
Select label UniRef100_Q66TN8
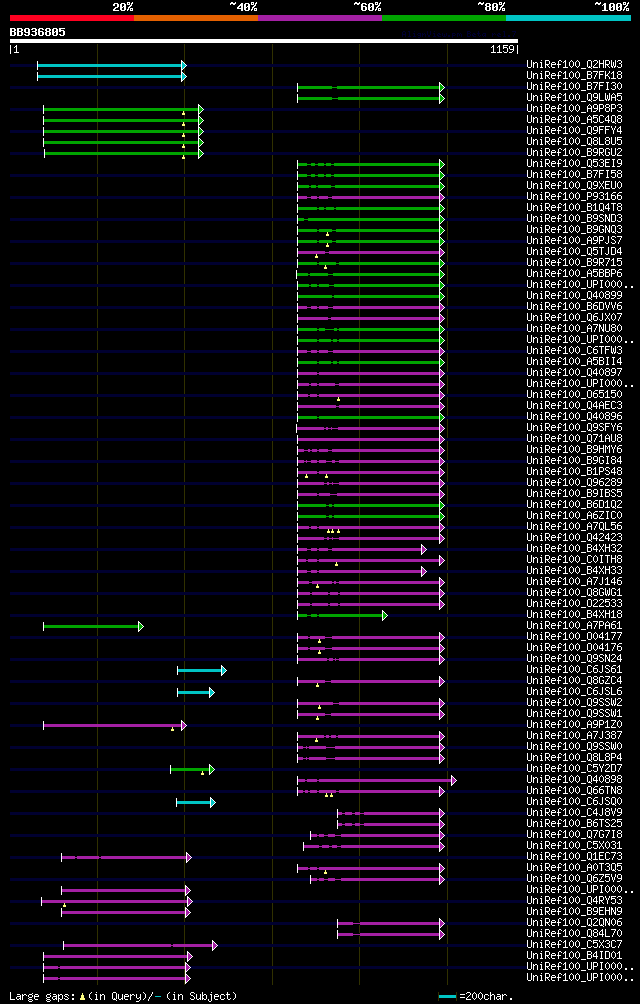point(574,790)
